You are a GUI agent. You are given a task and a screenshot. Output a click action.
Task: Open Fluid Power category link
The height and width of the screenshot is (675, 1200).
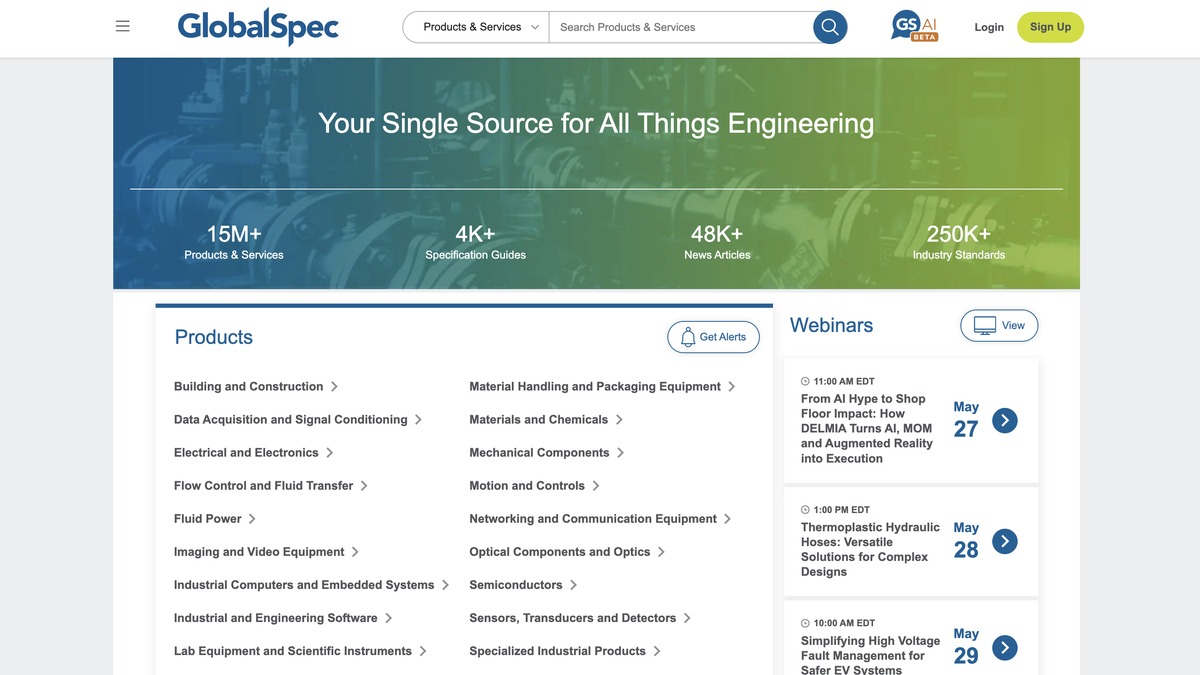(x=208, y=519)
